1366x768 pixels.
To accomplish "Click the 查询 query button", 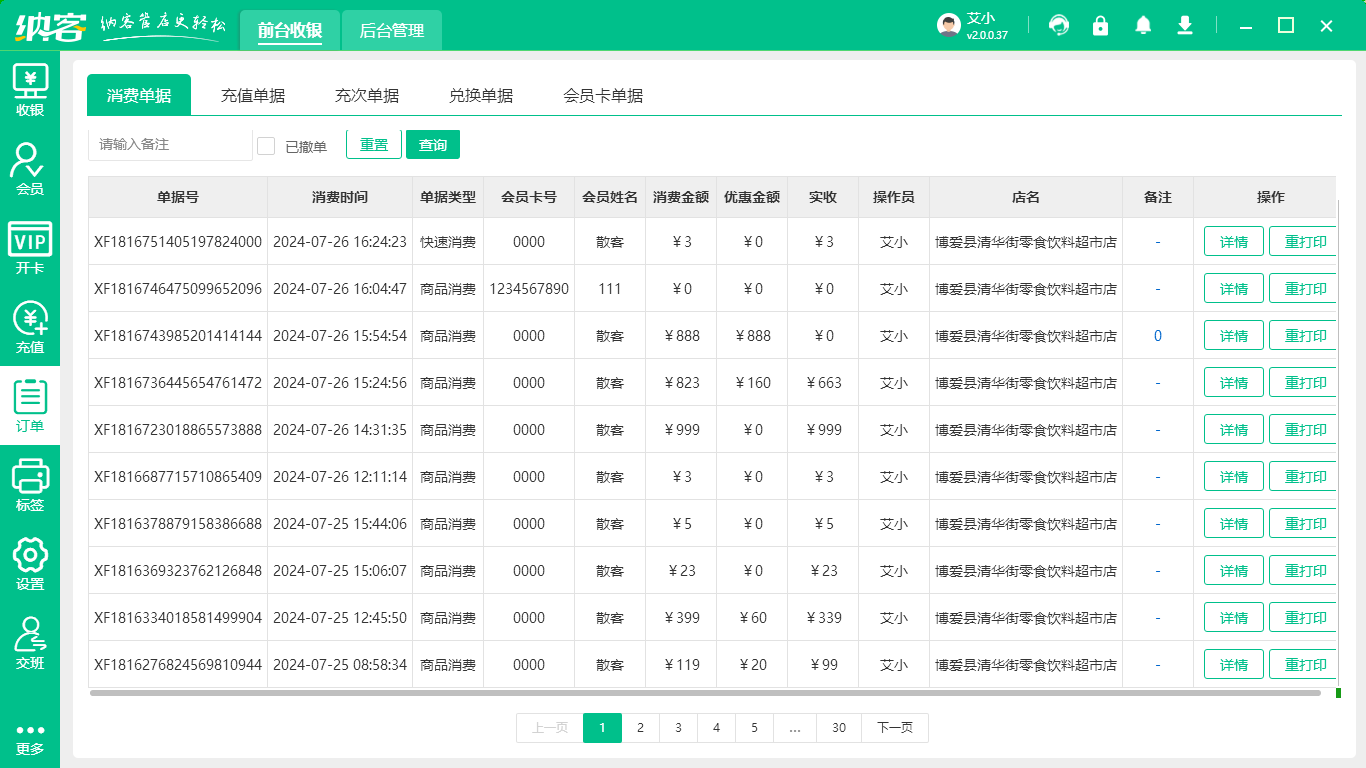I will (x=432, y=144).
